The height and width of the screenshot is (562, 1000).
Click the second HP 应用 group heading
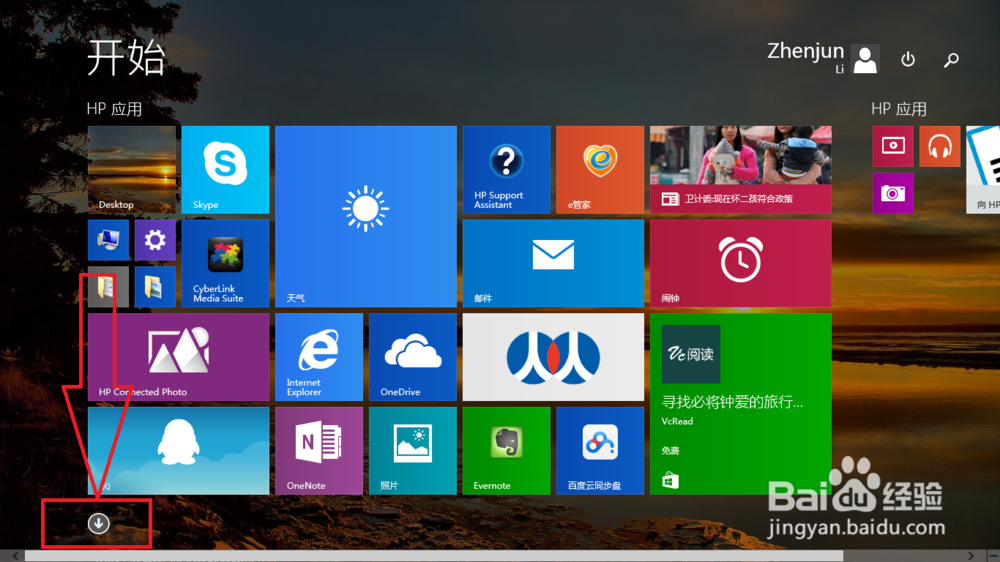(x=899, y=109)
